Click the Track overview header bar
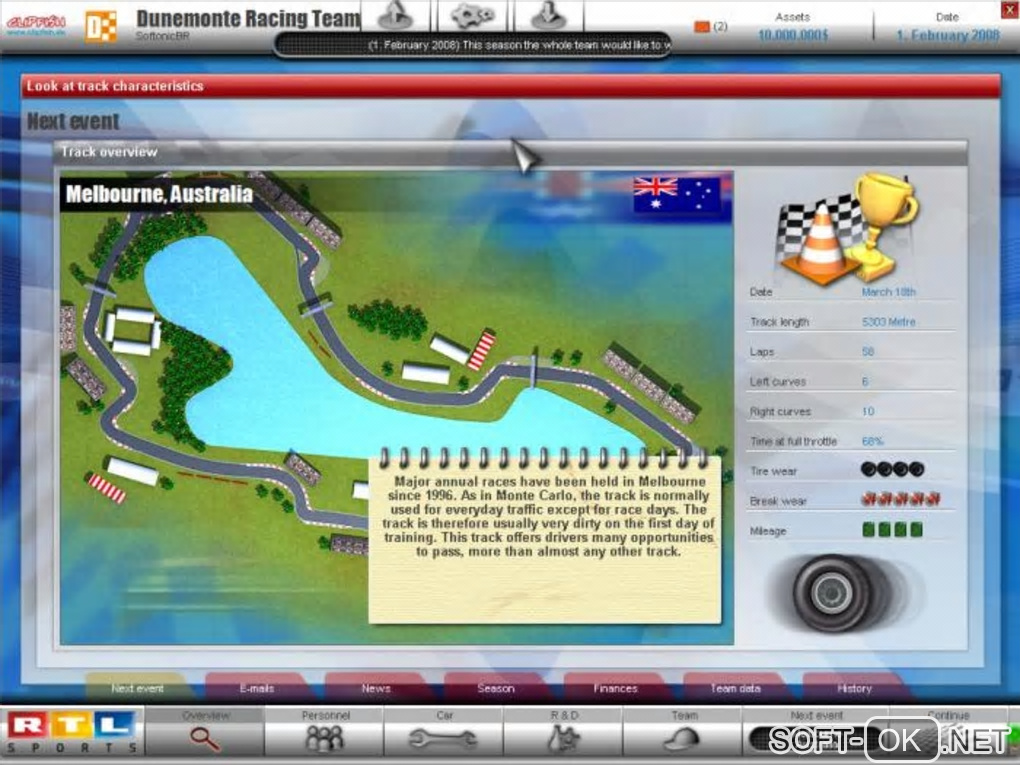This screenshot has width=1020, height=765. point(510,152)
